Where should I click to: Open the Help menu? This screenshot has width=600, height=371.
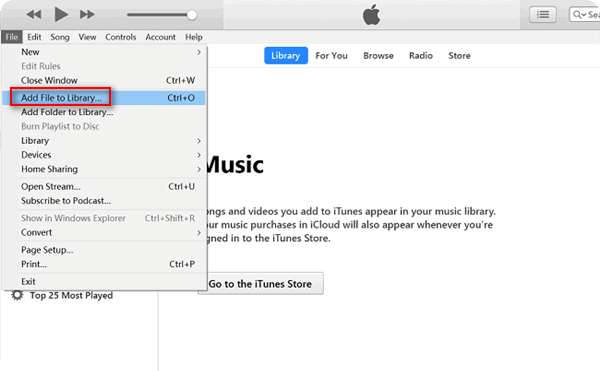[x=194, y=37]
